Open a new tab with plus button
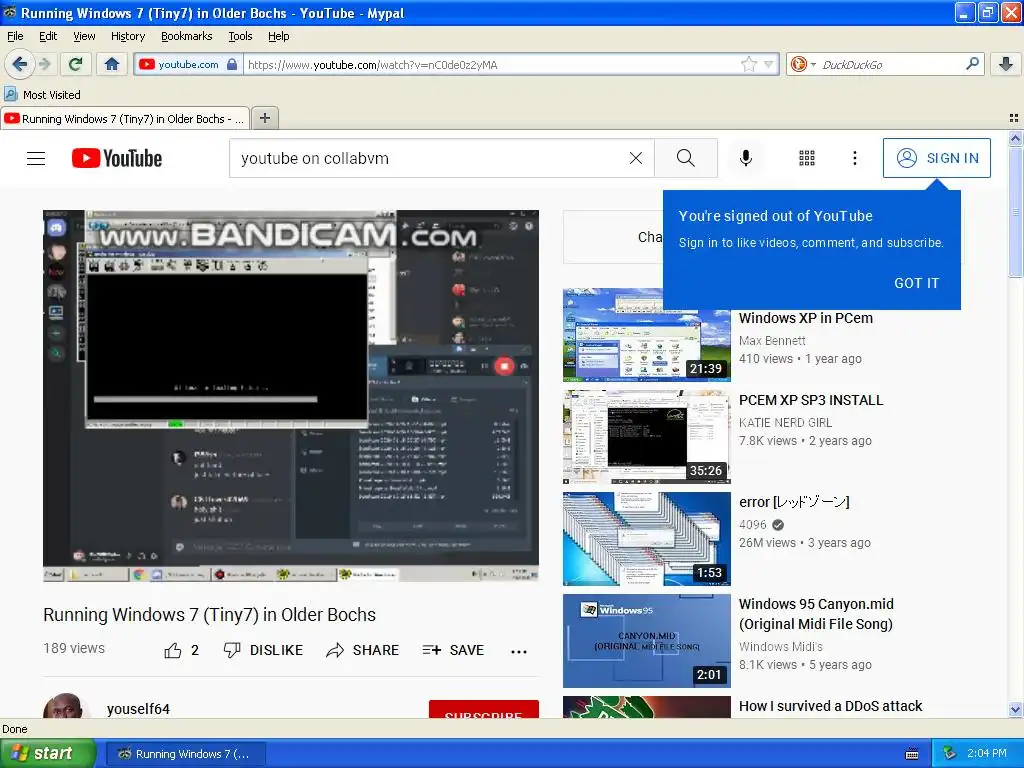 coord(264,118)
